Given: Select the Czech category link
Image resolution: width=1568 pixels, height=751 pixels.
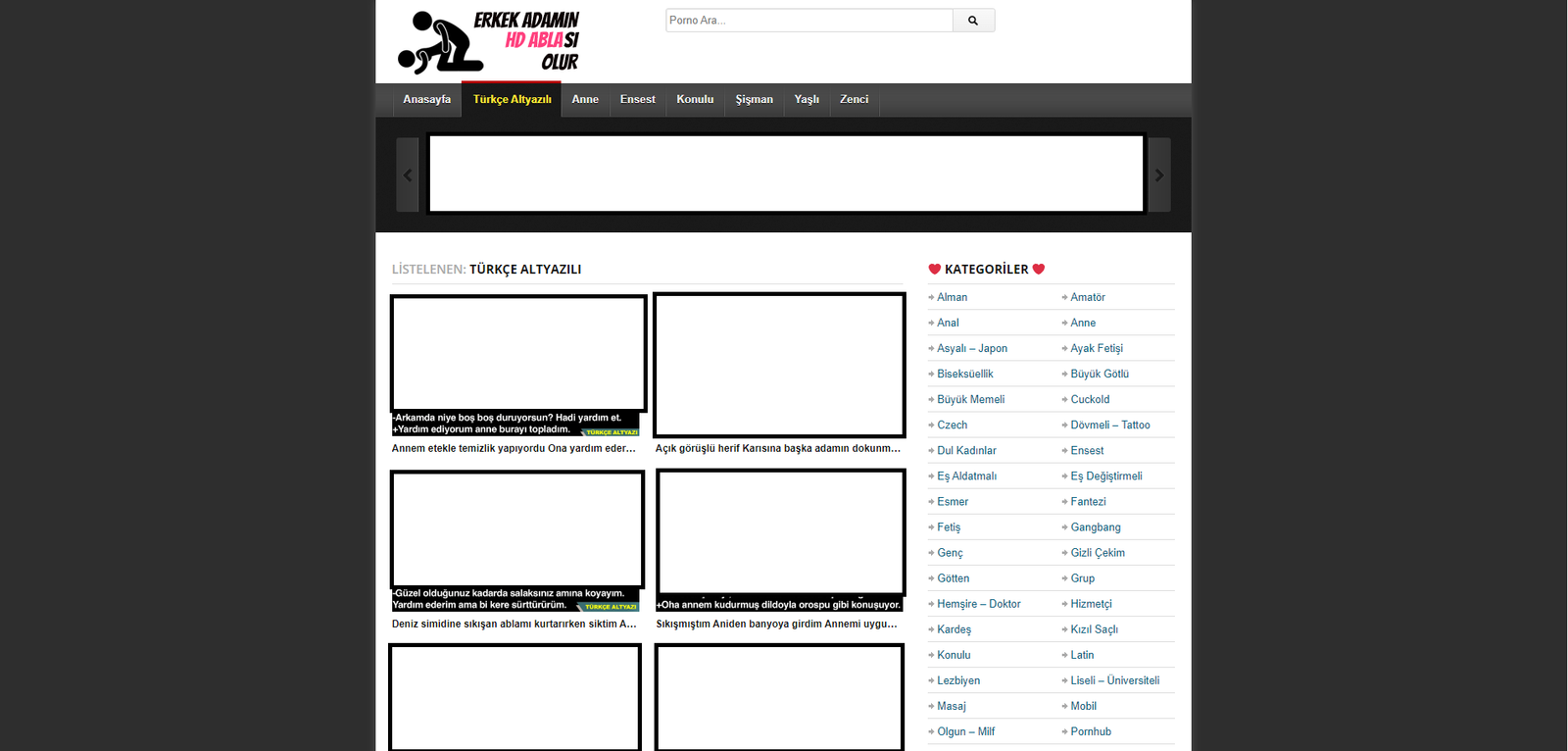Looking at the screenshot, I should pyautogui.click(x=952, y=426).
